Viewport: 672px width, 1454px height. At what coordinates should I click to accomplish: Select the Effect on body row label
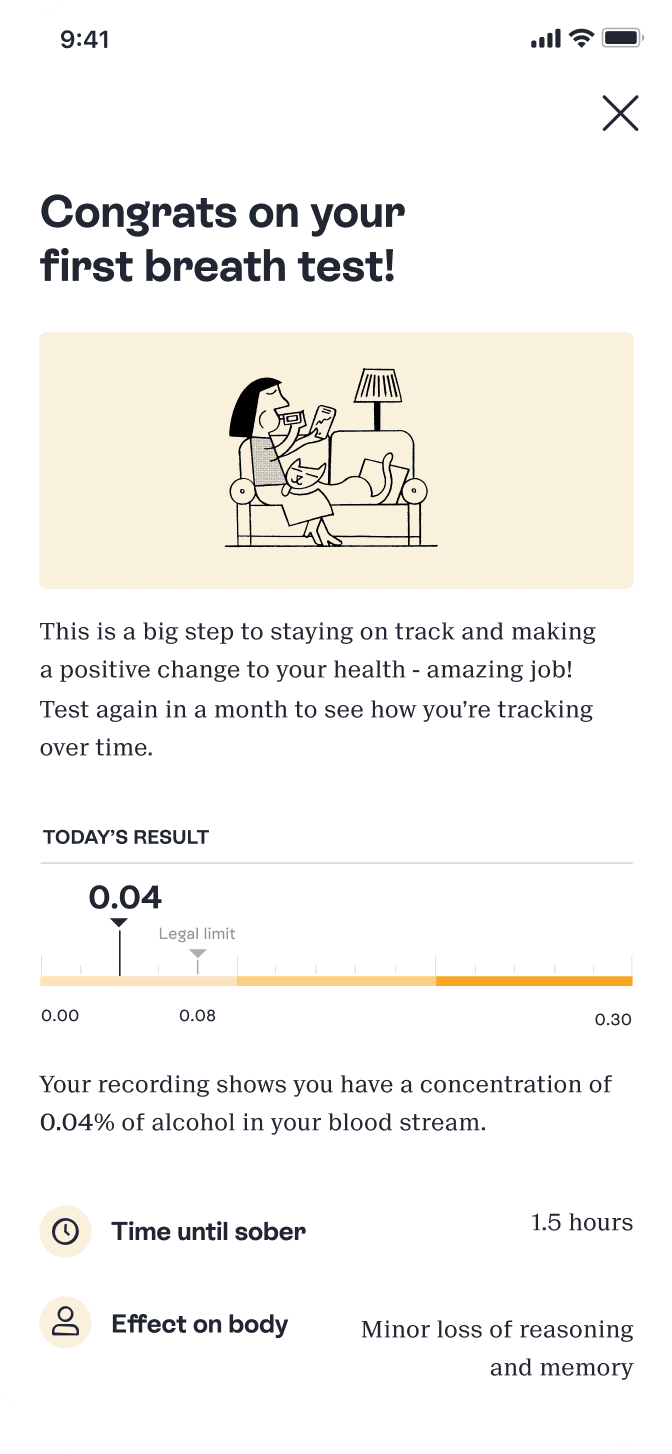199,1324
